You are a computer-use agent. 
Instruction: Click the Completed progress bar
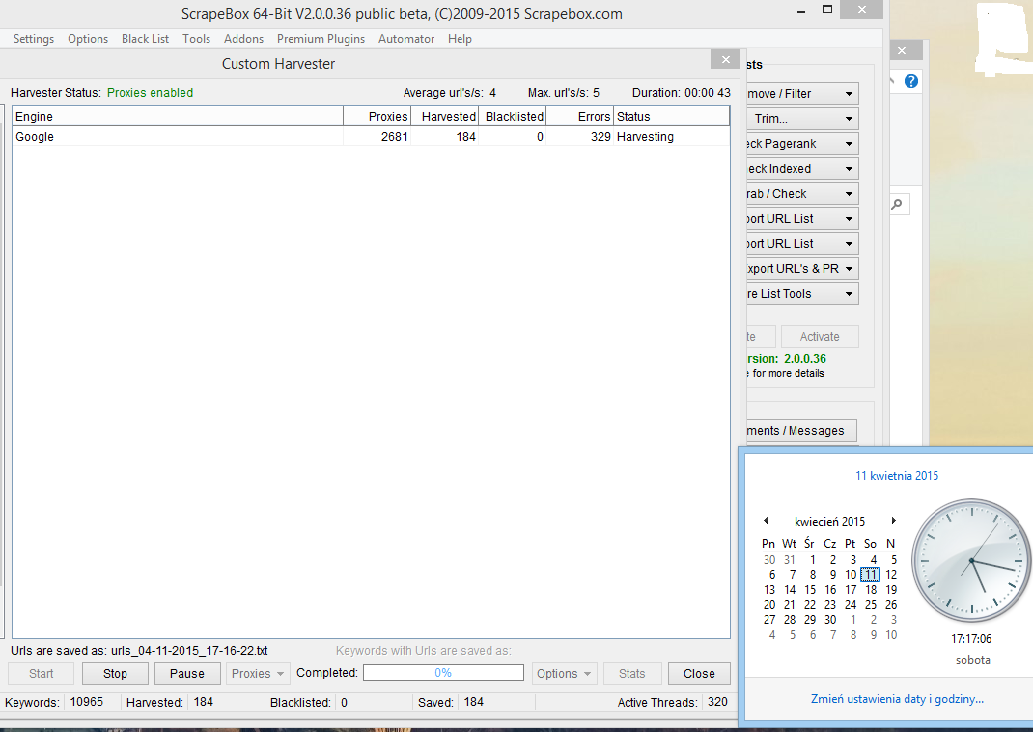pyautogui.click(x=443, y=673)
